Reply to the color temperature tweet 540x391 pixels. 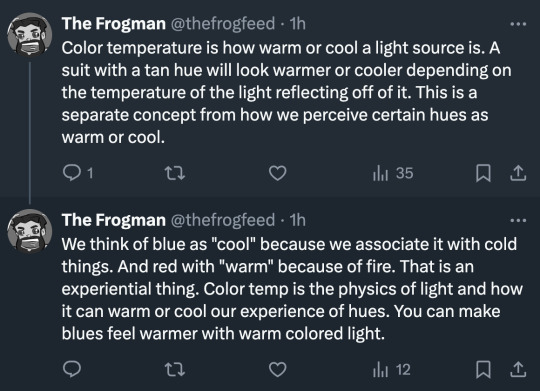click(78, 173)
